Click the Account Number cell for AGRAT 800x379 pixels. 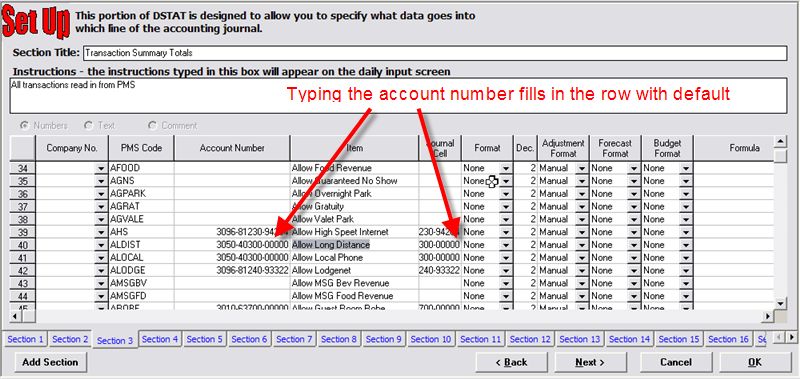(x=232, y=207)
